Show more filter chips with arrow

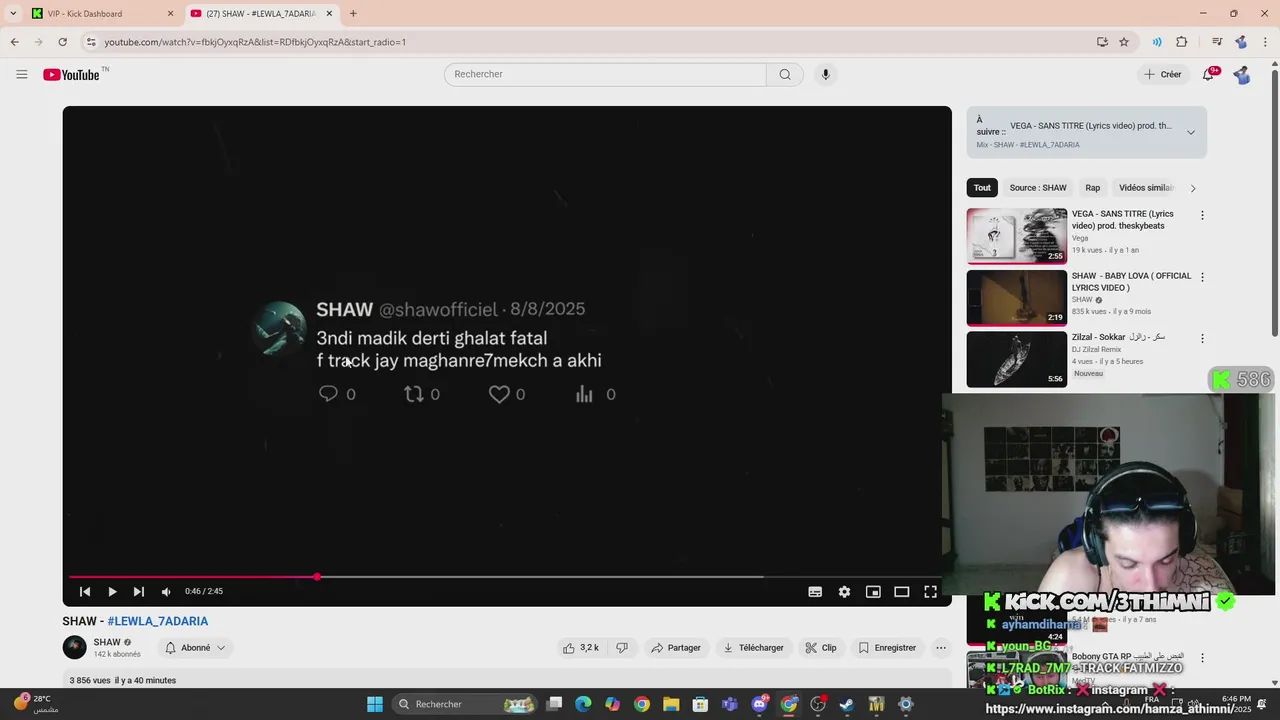coord(1192,188)
